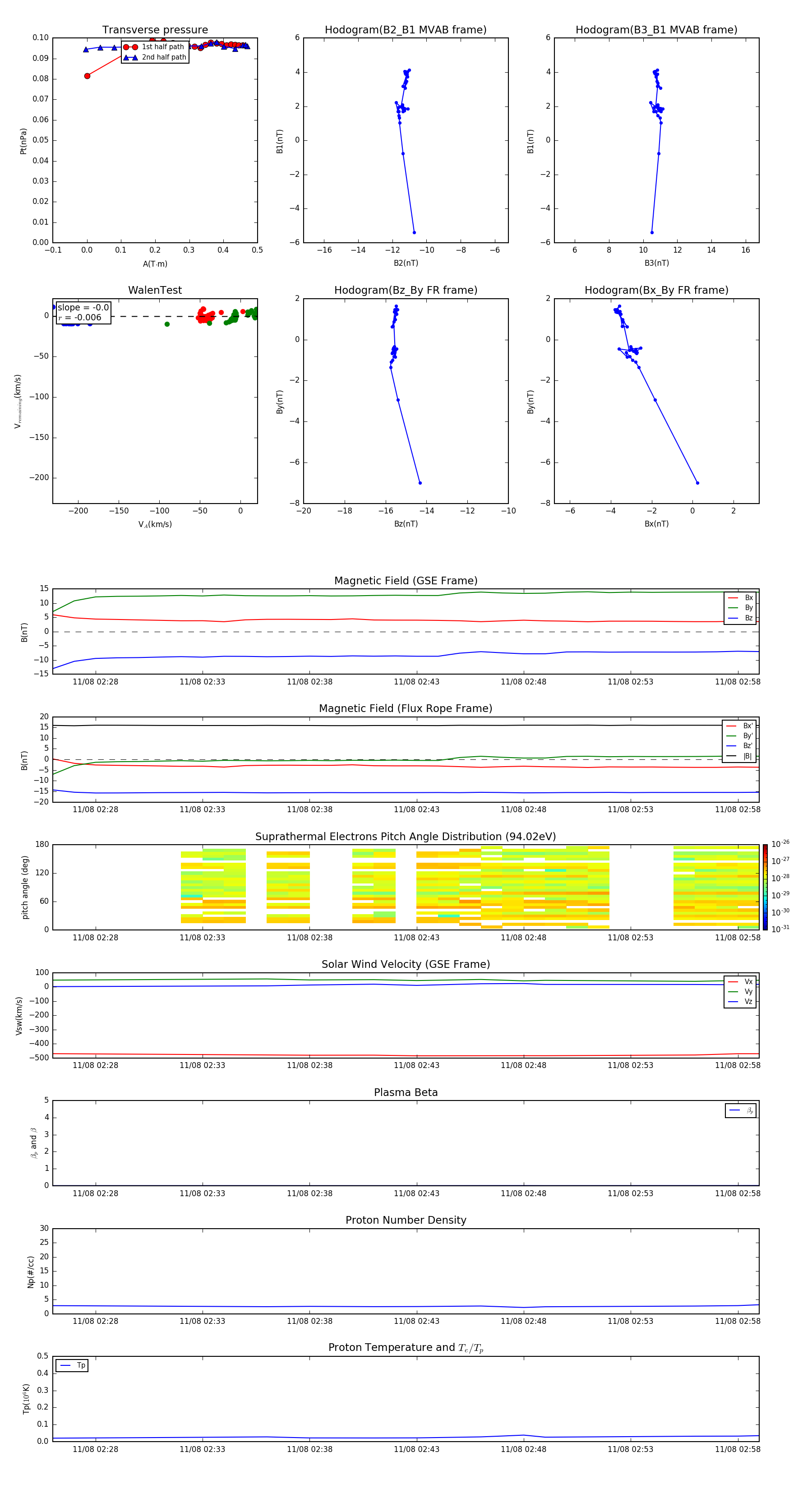The image size is (812, 1489).
Task: Click the 'Magnetic Field (GSE Frame)' title
Action: click(x=406, y=581)
